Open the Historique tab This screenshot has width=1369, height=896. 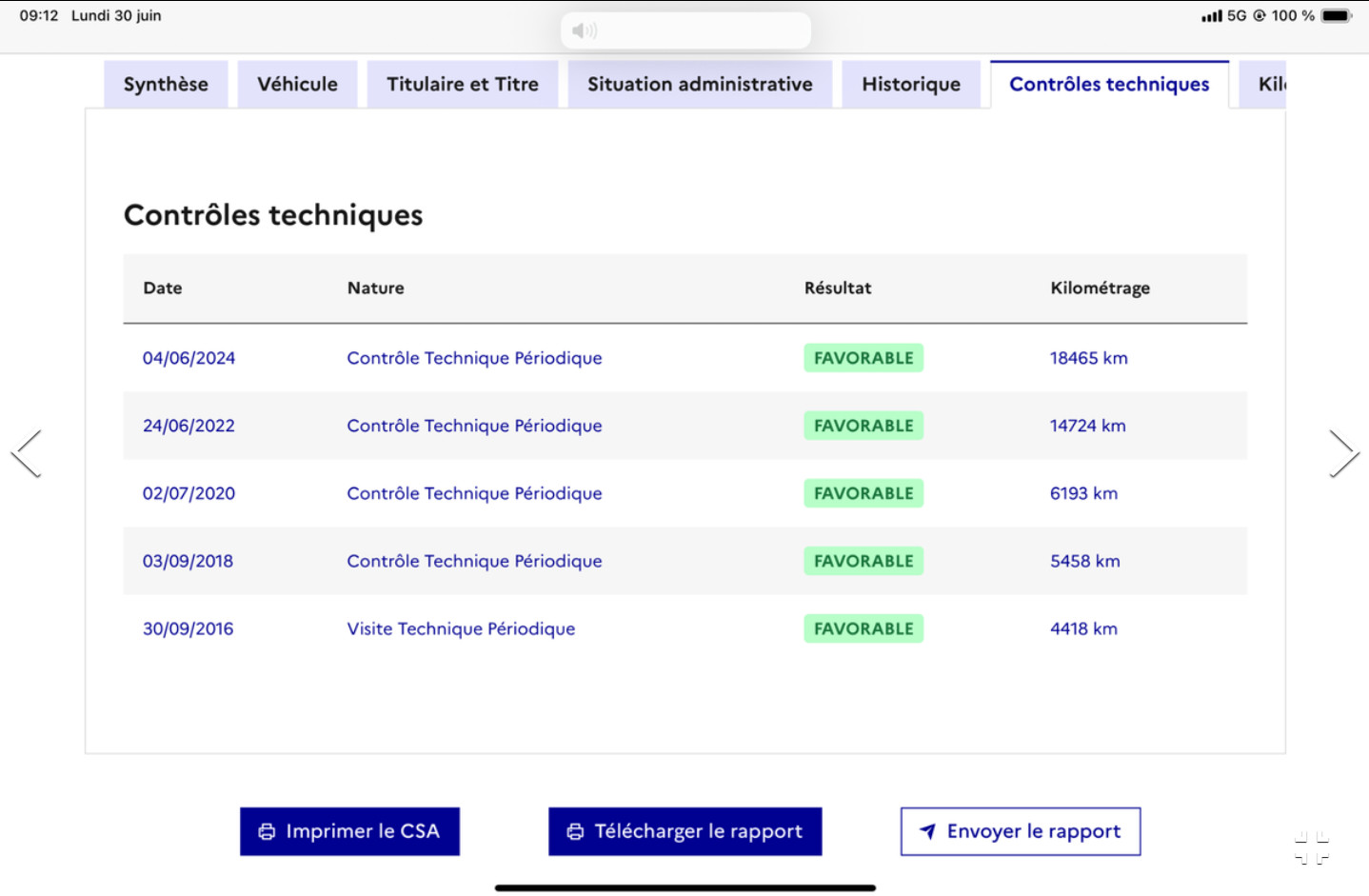[911, 84]
